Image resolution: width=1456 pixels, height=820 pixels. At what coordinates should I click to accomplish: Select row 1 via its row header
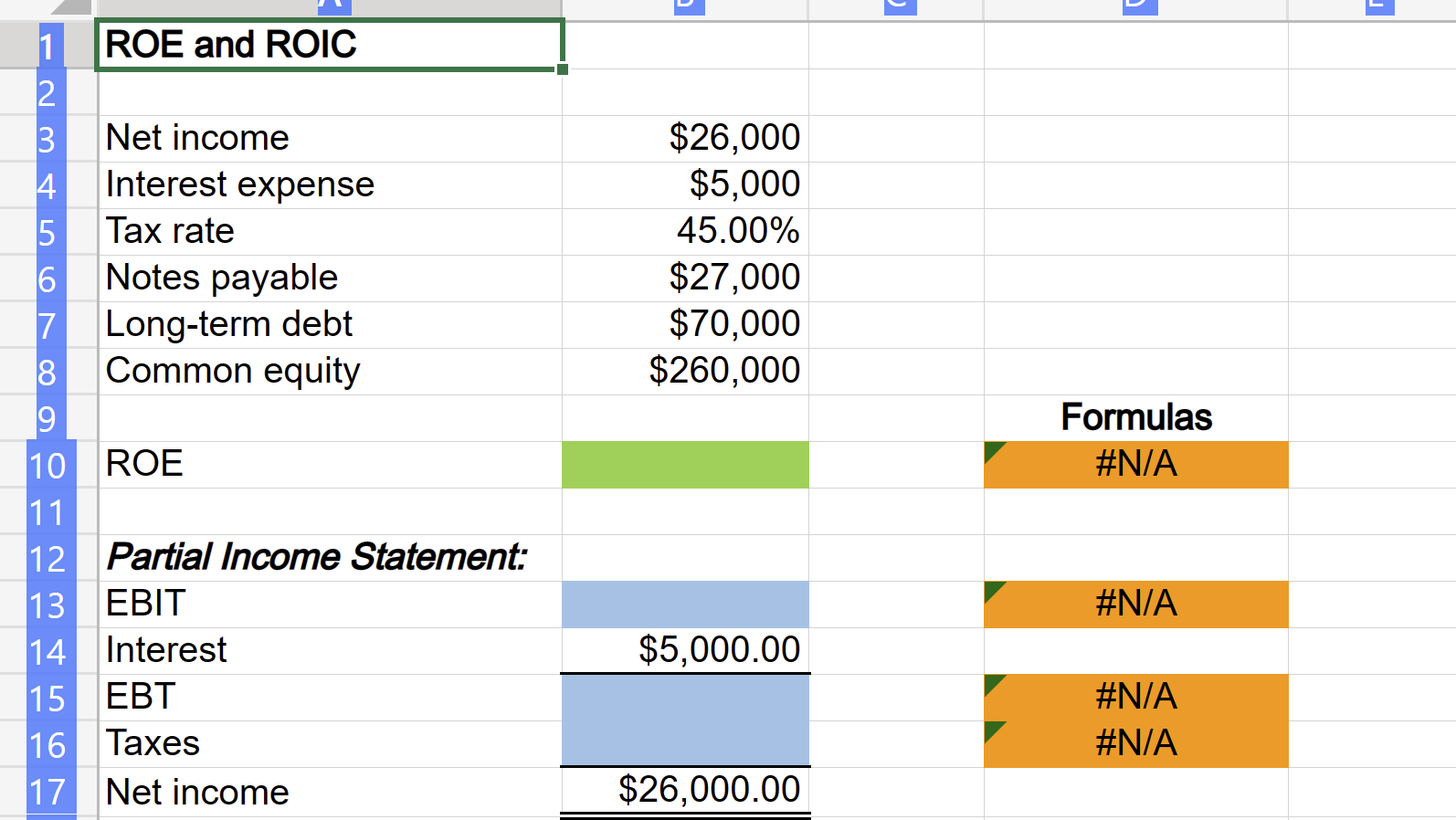click(47, 46)
